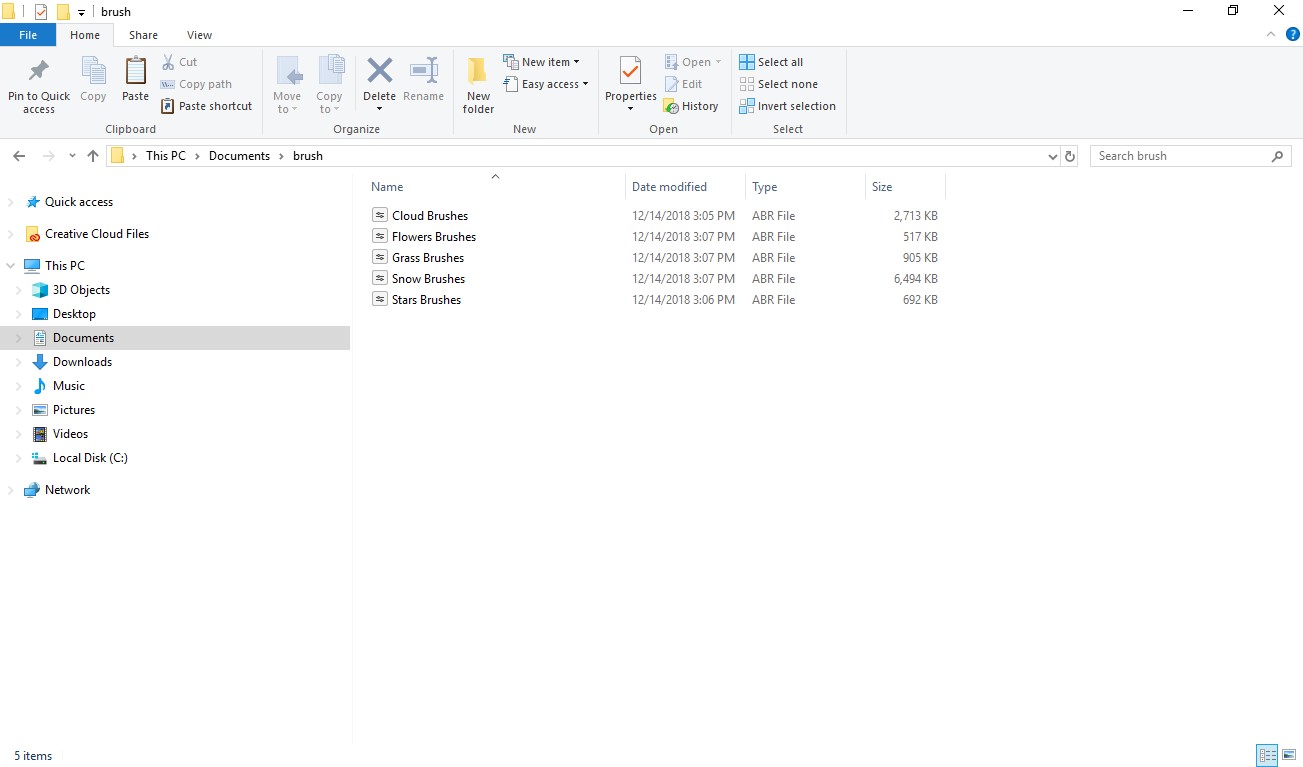This screenshot has width=1303, height=767.
Task: Click Select all in the ribbon
Action: [771, 61]
